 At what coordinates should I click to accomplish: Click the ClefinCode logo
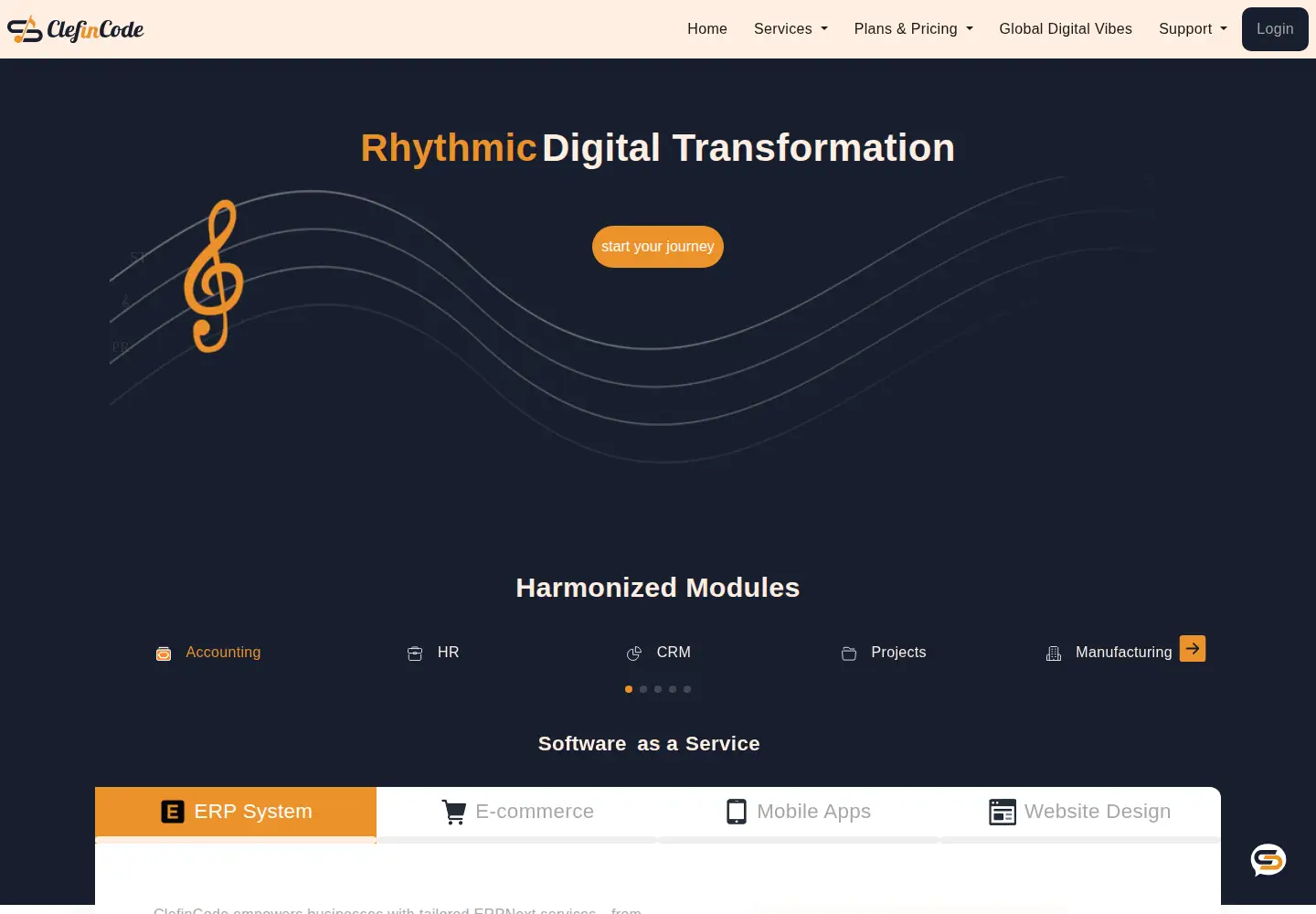click(75, 29)
